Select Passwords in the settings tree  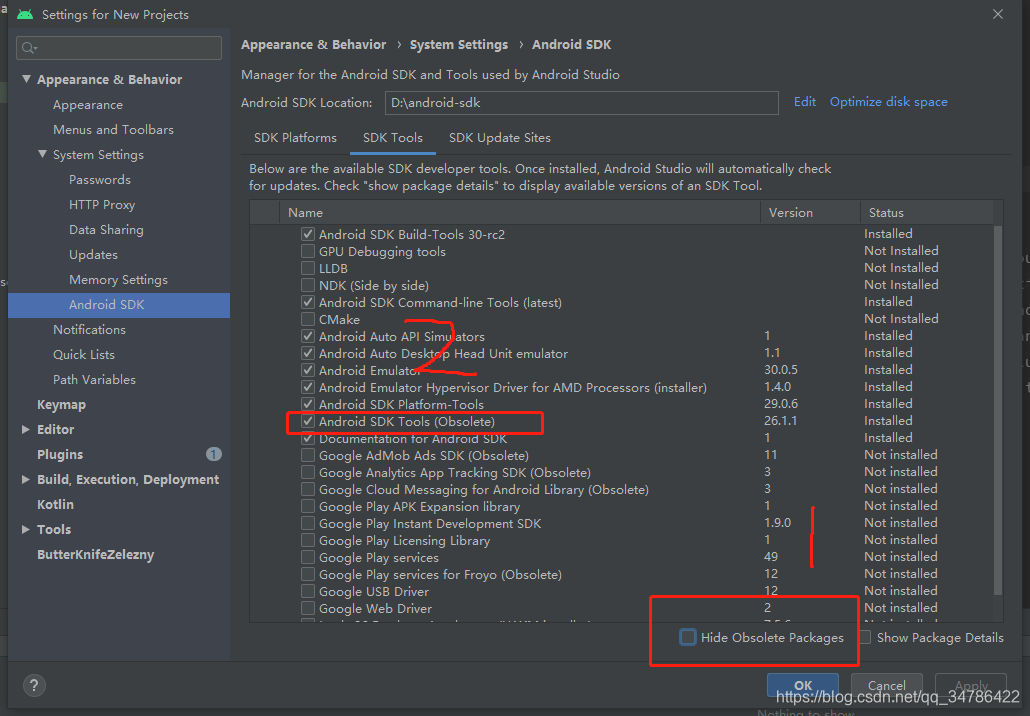point(100,180)
